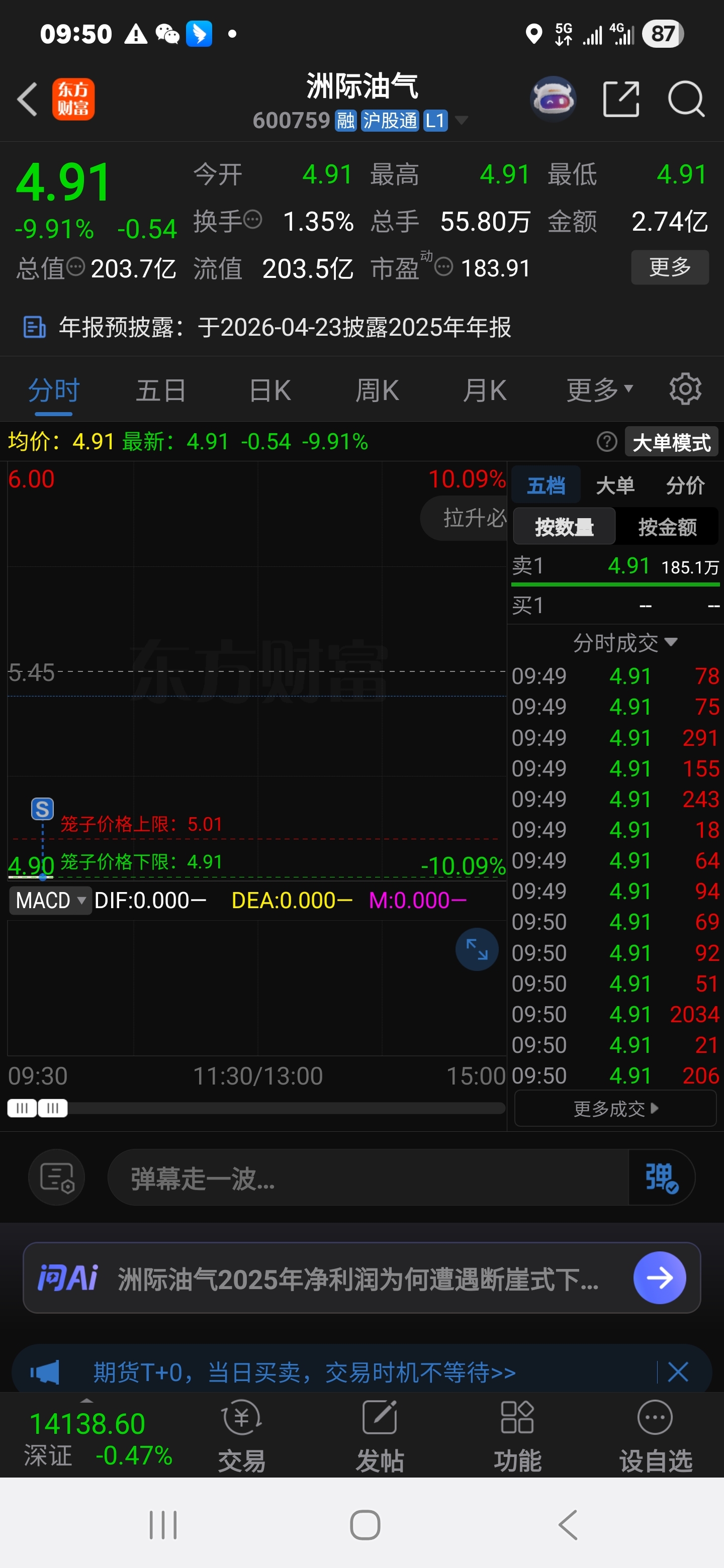This screenshot has height=1568, width=724.
Task: Open the MACD indicator dropdown
Action: [x=50, y=900]
